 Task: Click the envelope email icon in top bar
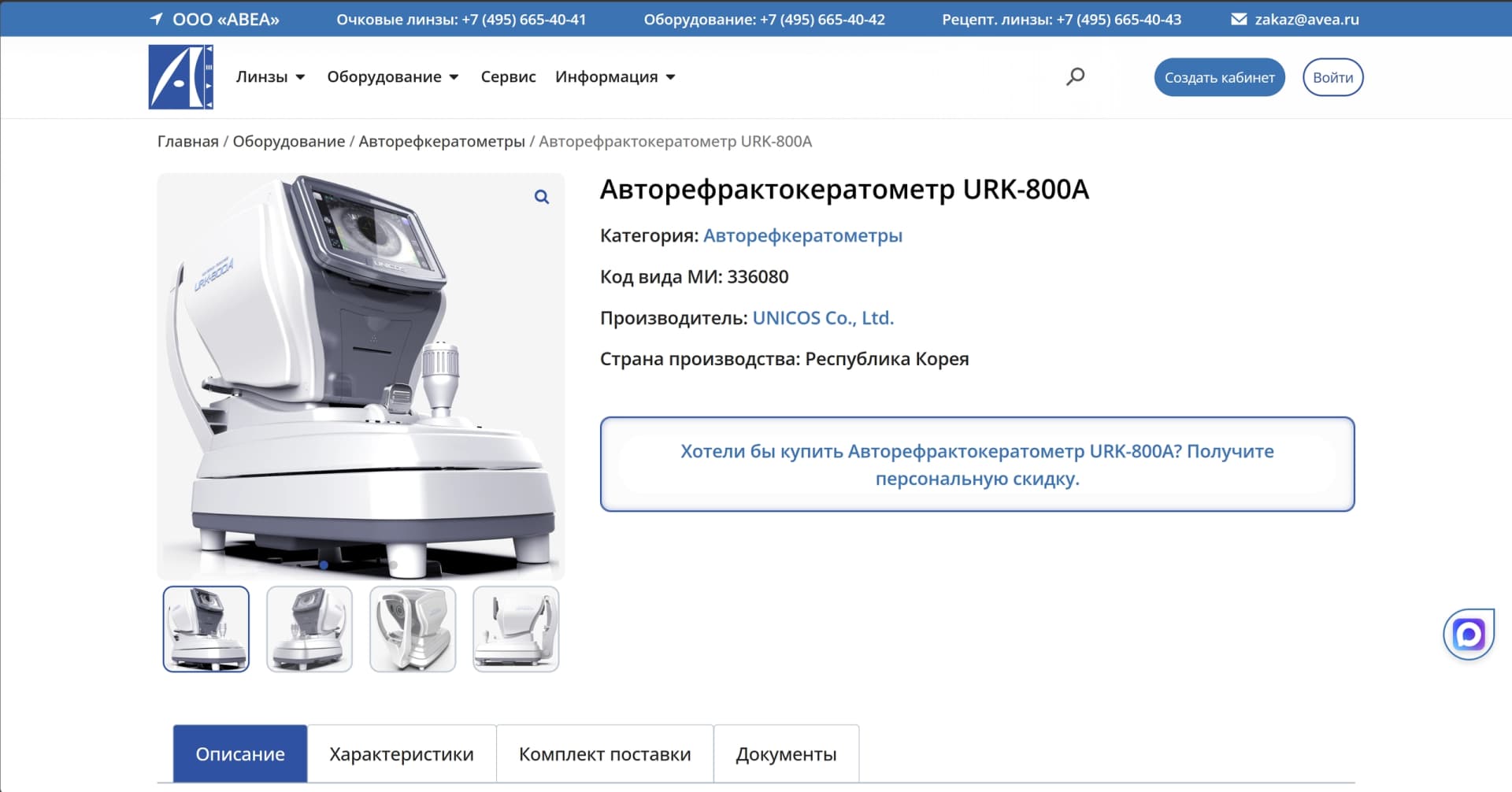coord(1239,19)
